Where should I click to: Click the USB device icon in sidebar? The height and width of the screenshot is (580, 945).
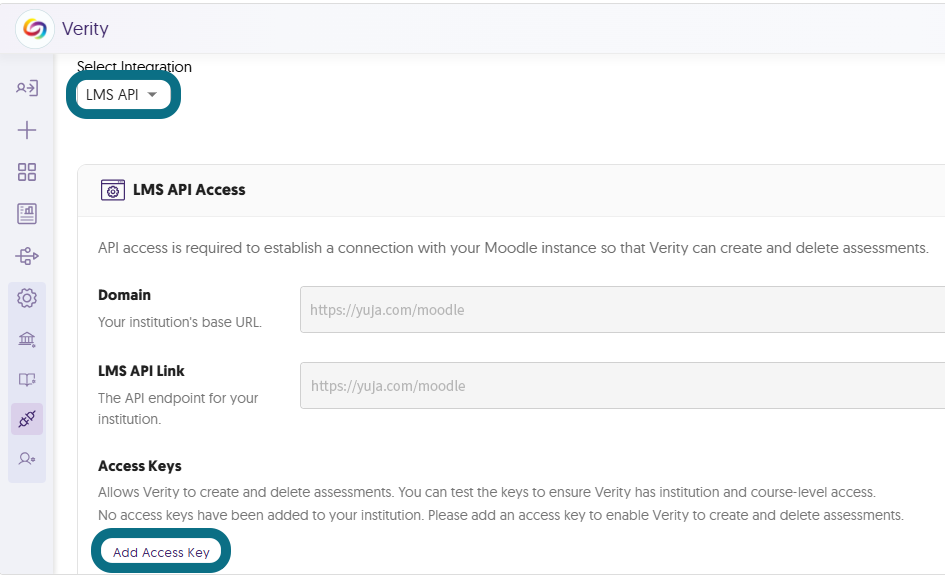pos(27,256)
